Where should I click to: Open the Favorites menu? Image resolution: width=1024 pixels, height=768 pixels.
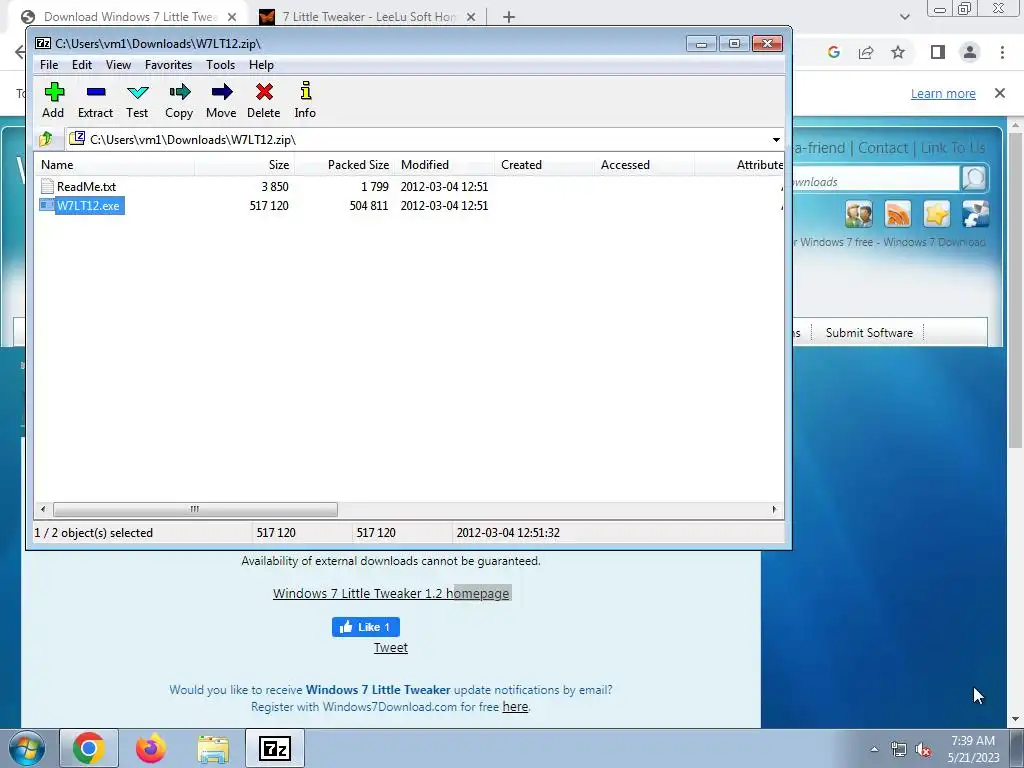coord(168,65)
